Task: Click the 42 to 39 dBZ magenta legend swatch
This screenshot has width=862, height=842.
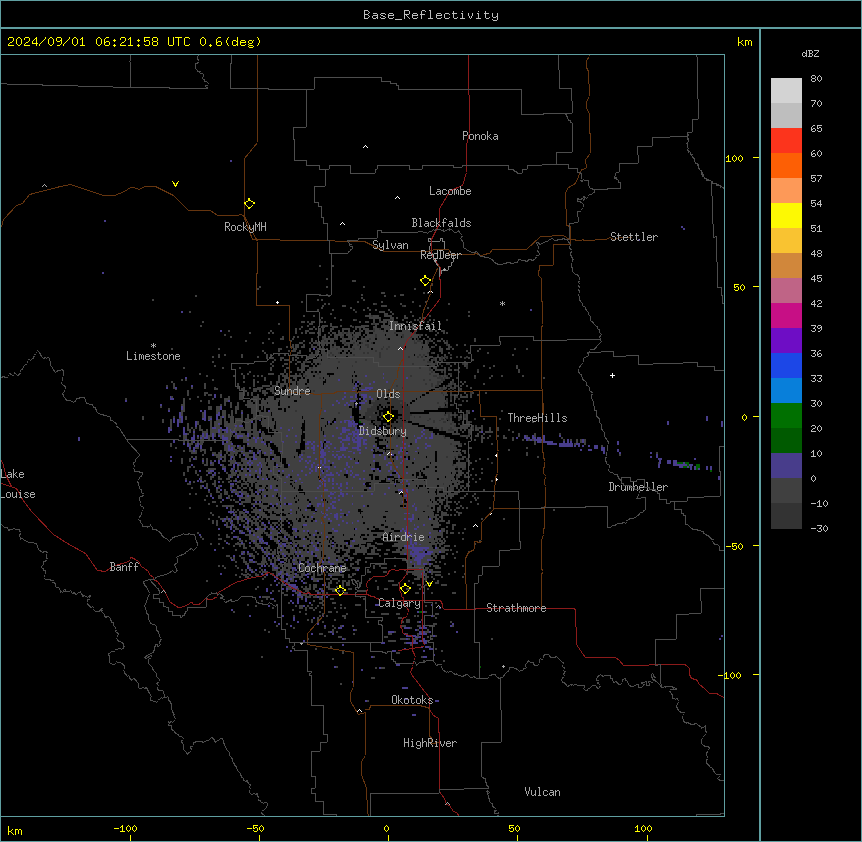Action: [786, 315]
